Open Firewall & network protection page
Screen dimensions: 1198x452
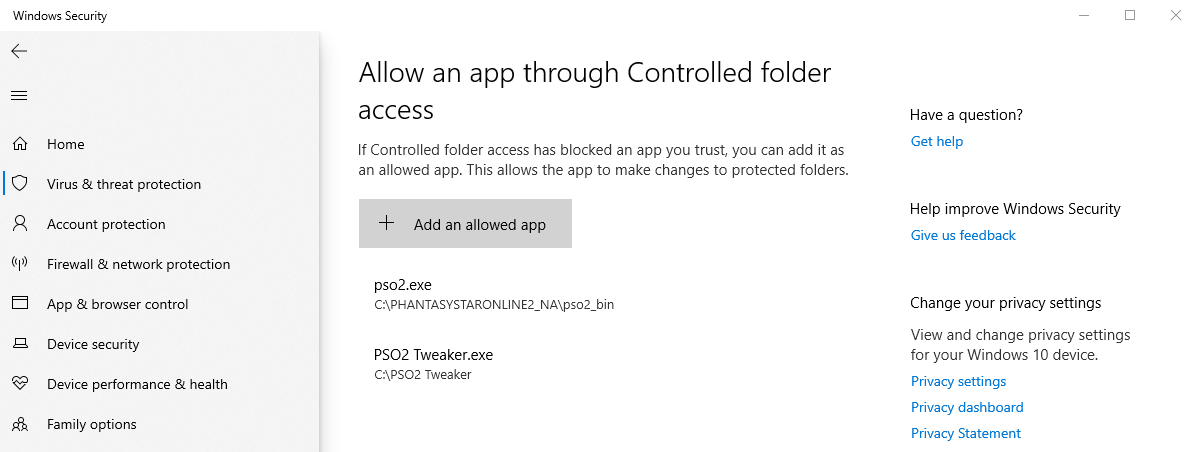click(x=138, y=264)
